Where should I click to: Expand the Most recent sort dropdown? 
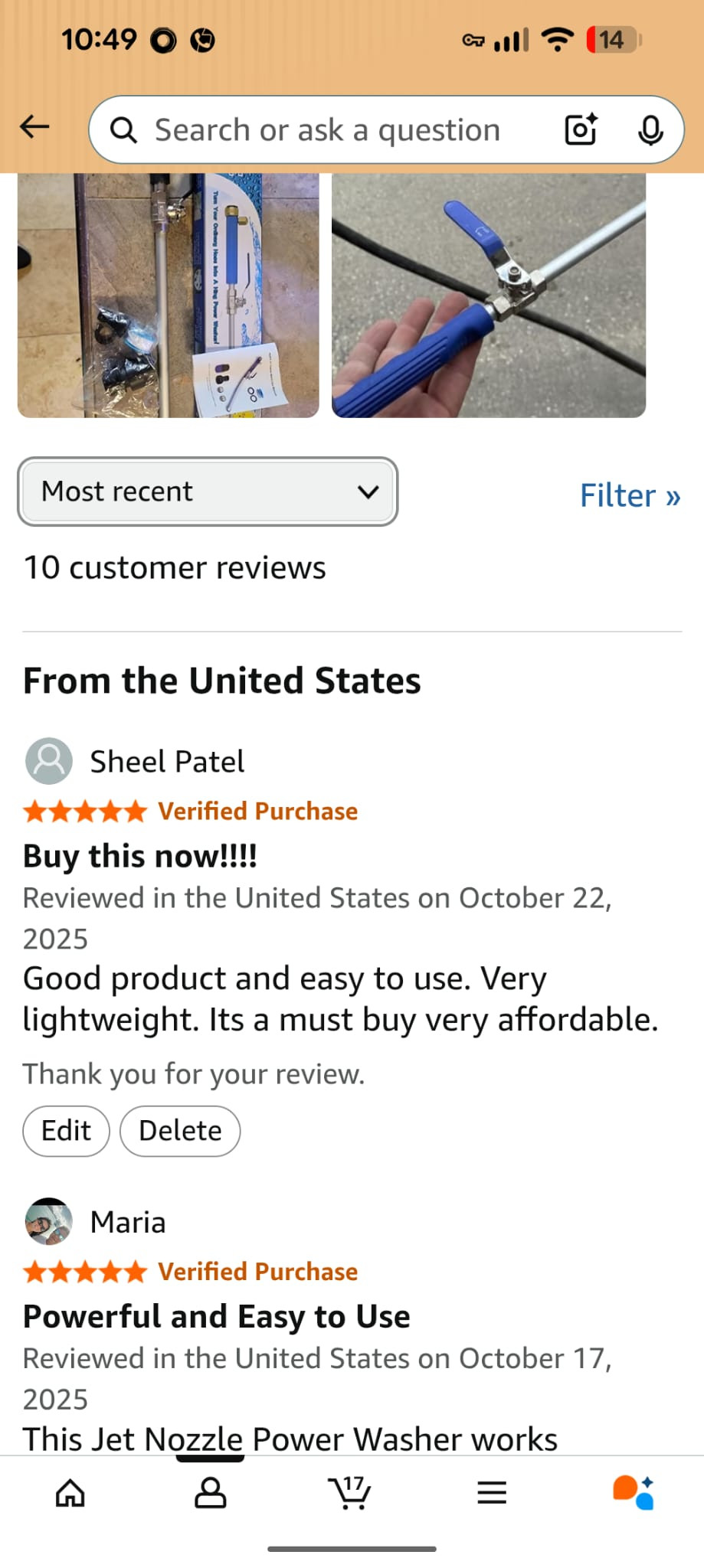208,492
